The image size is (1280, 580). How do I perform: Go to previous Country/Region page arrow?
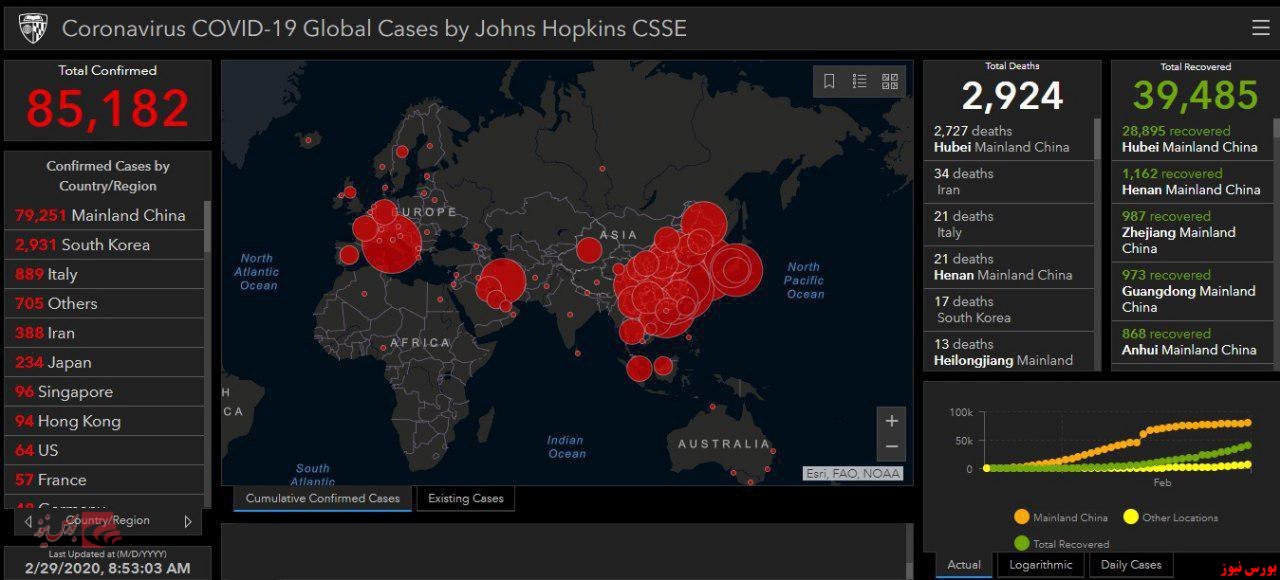28,521
